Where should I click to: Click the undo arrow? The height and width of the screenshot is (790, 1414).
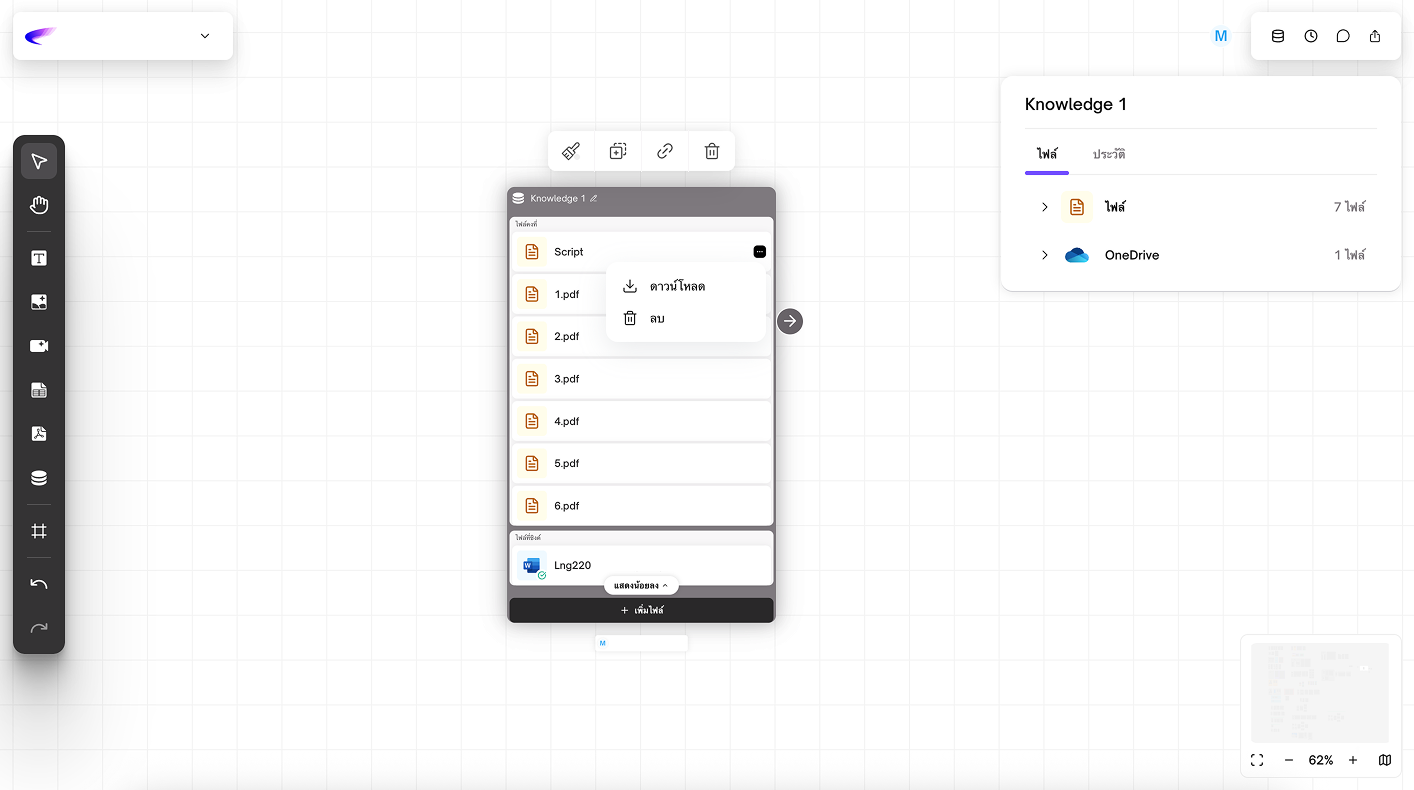[39, 584]
